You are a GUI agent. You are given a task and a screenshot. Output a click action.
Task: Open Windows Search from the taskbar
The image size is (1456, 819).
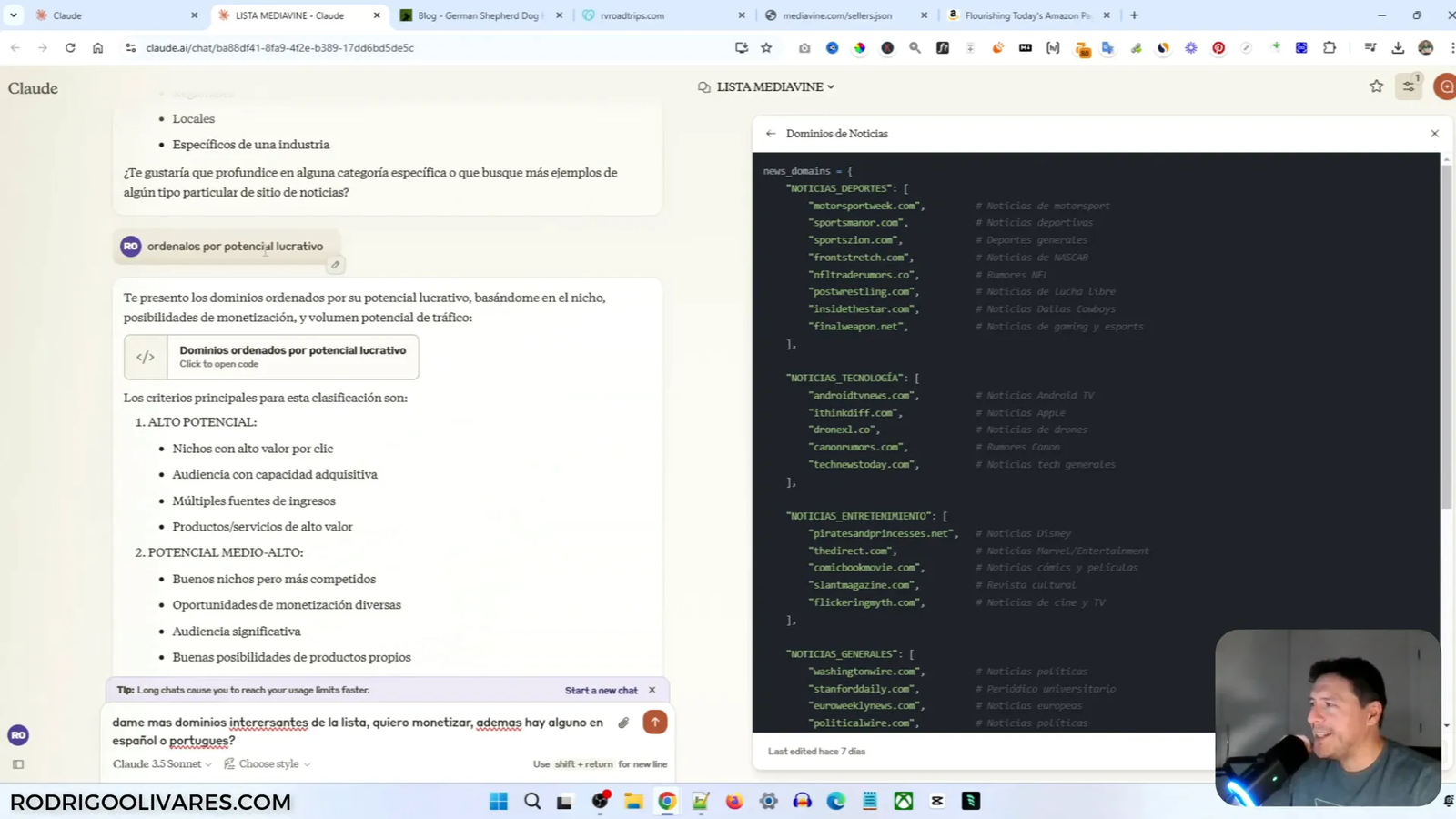[532, 801]
